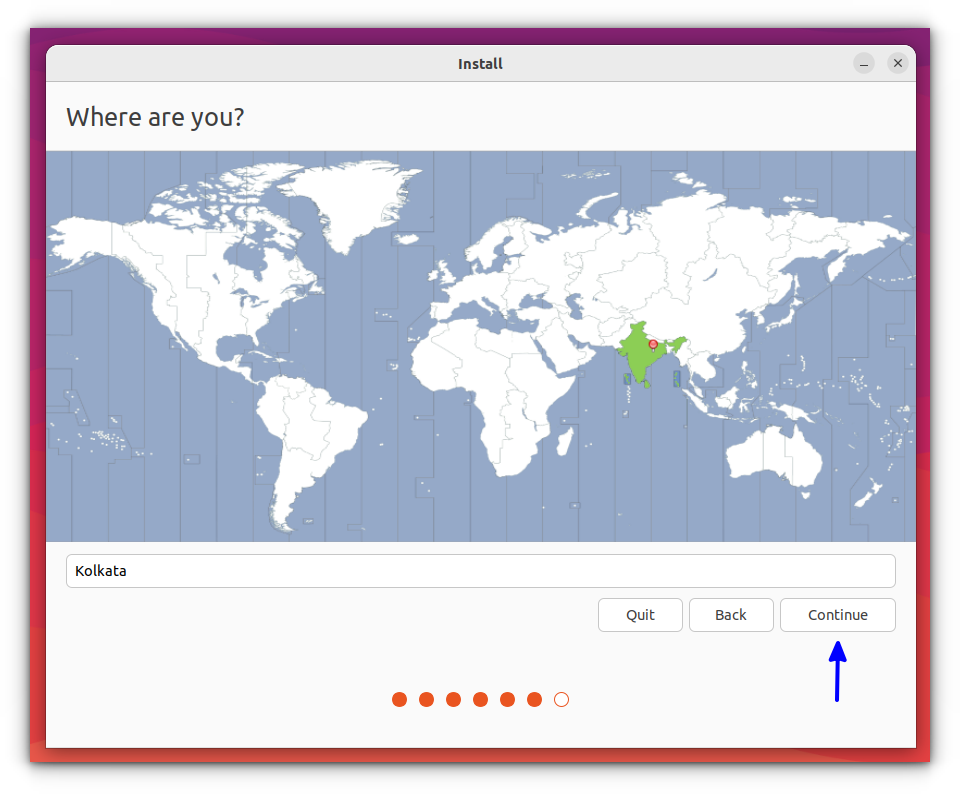This screenshot has height=794, width=960.
Task: Close the Install window
Action: click(898, 63)
